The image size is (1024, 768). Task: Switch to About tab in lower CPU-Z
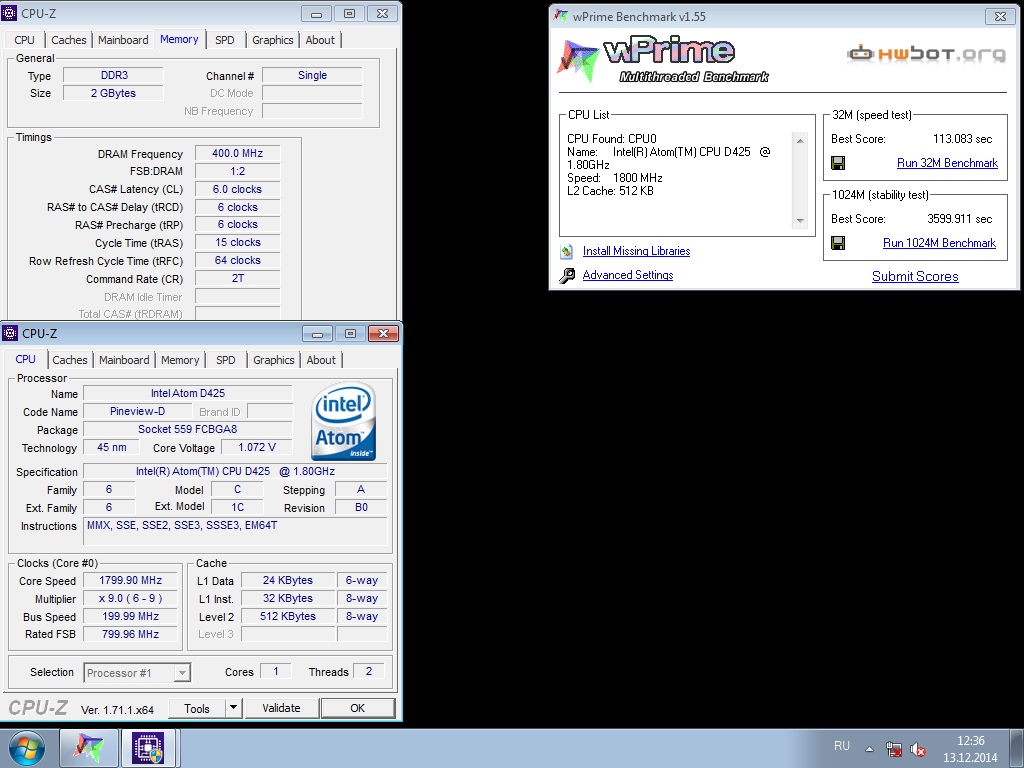(x=321, y=360)
